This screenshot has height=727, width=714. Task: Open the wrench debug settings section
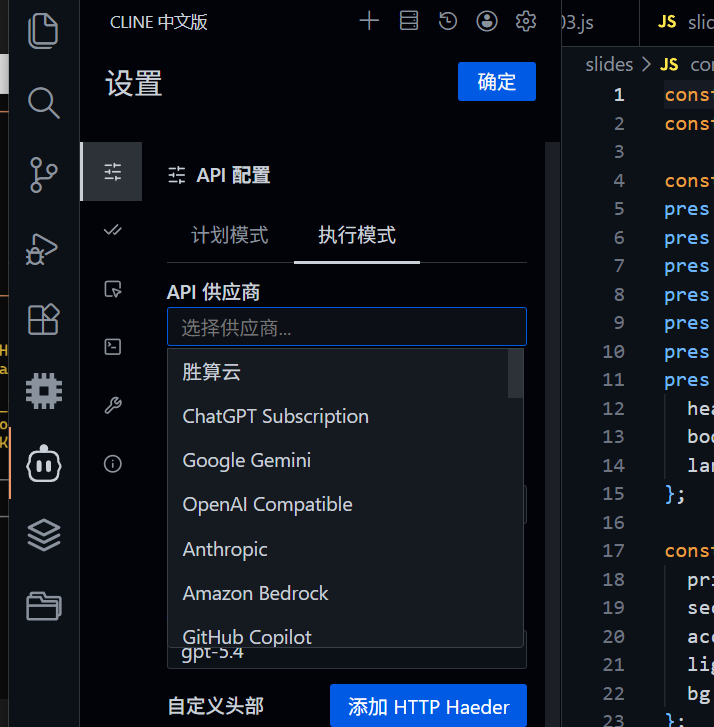[112, 405]
